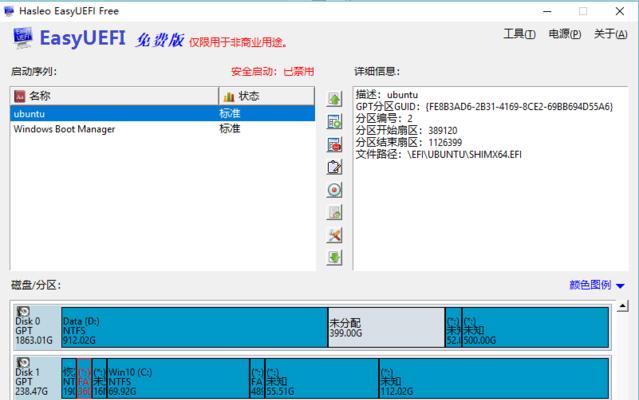Select the Windows Boot Manager entry

coord(163,129)
